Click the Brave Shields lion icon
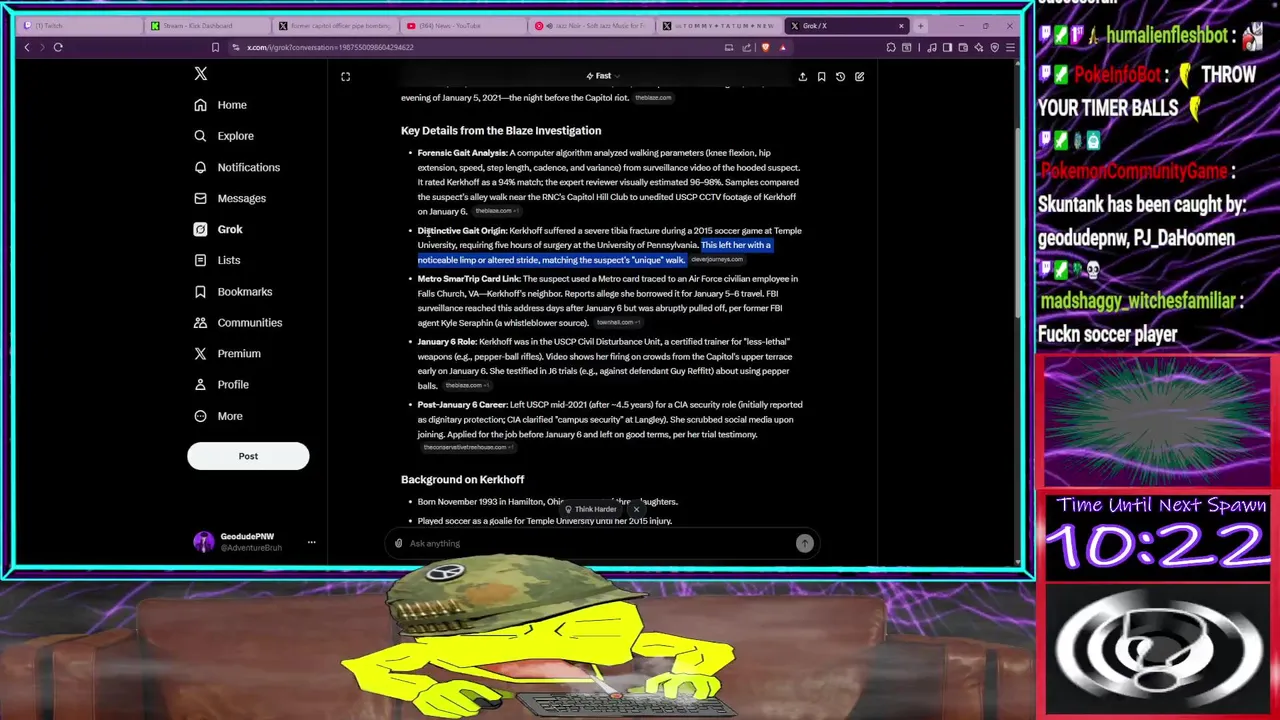 [766, 47]
